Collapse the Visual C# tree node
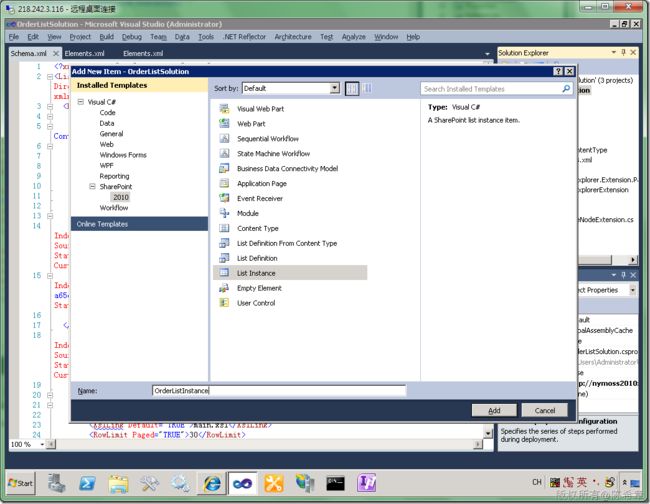 pyautogui.click(x=81, y=102)
